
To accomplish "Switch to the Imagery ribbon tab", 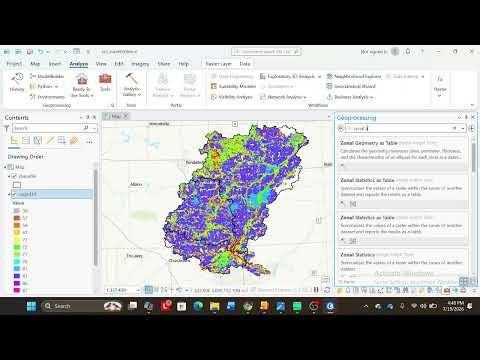I will click(x=140, y=64).
